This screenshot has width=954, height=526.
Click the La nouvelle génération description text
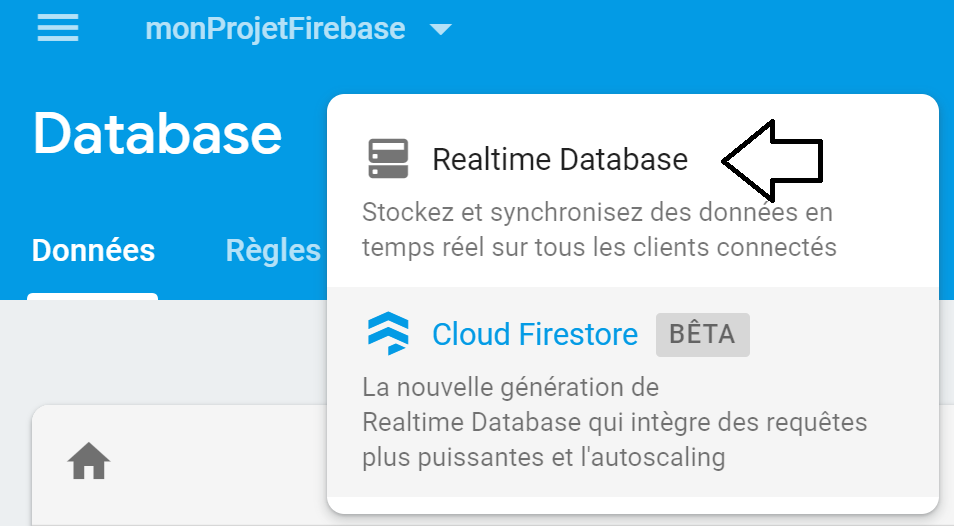(615, 422)
